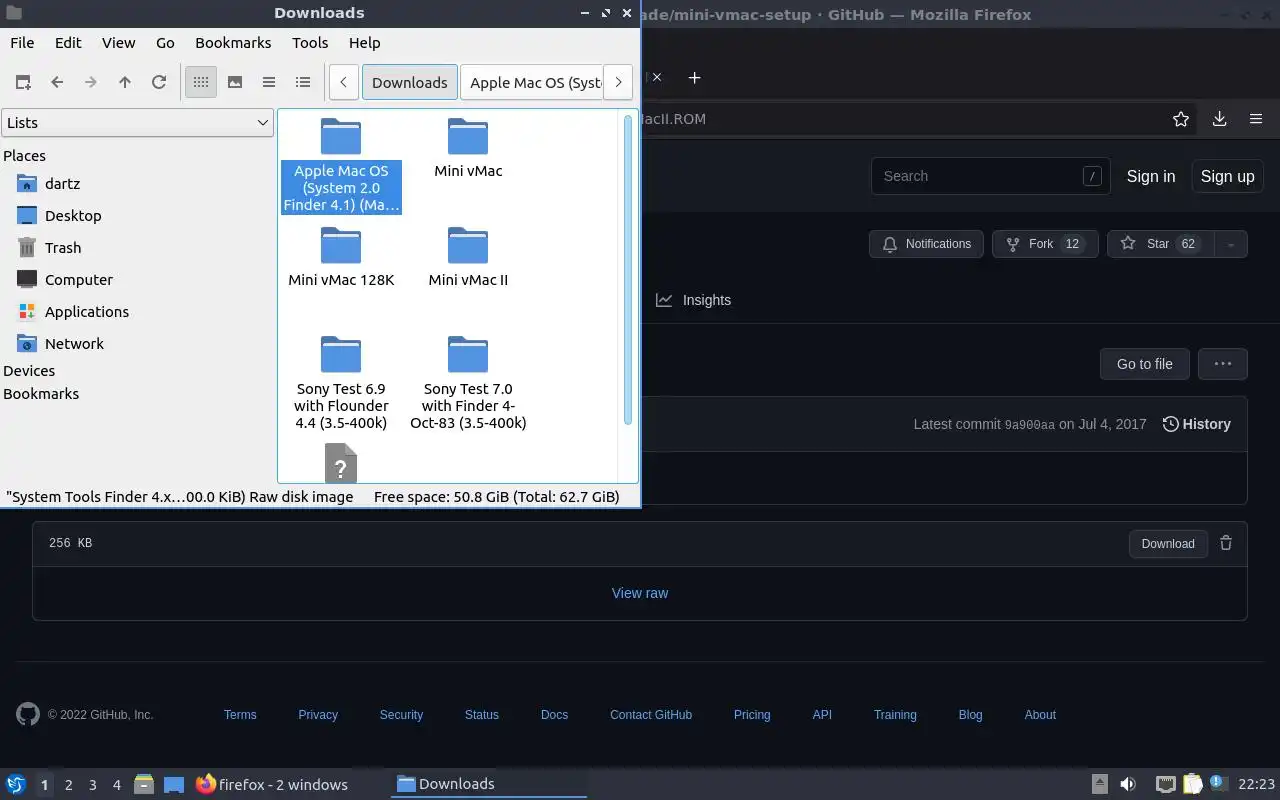This screenshot has width=1280, height=800.
Task: Click the View raw link
Action: coord(640,593)
